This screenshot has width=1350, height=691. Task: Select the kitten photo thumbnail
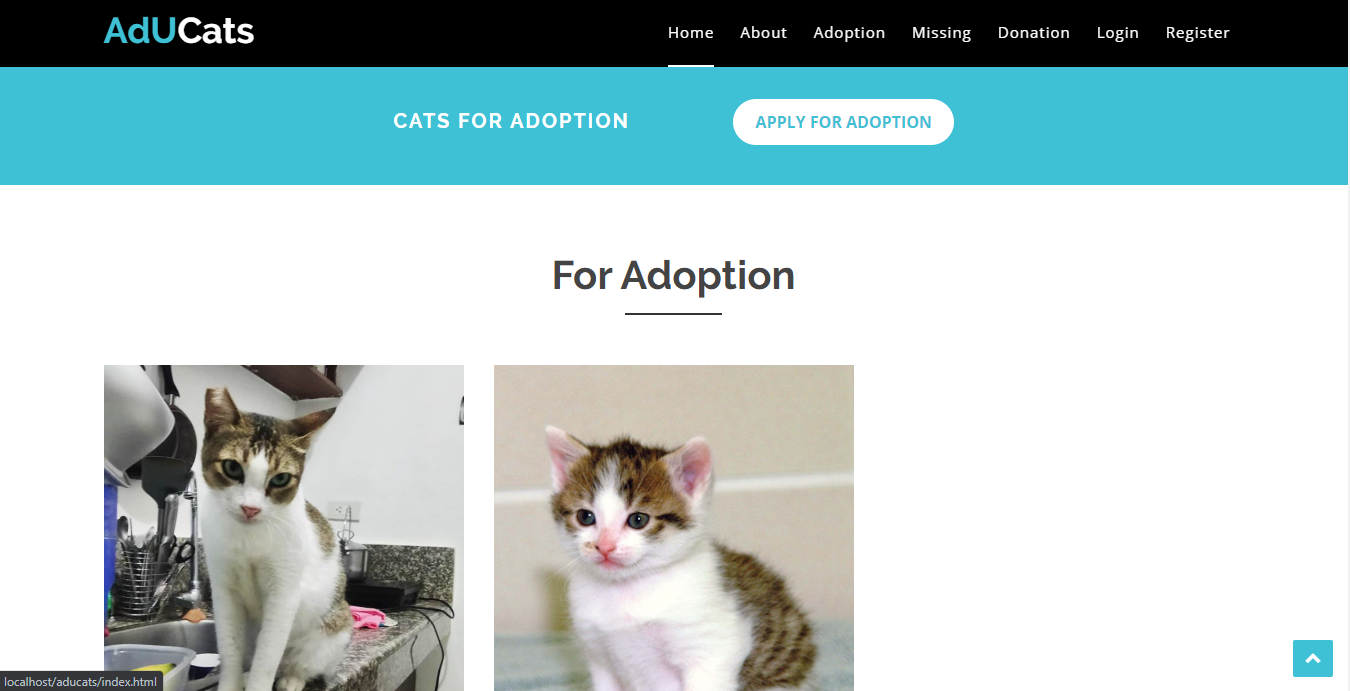674,528
